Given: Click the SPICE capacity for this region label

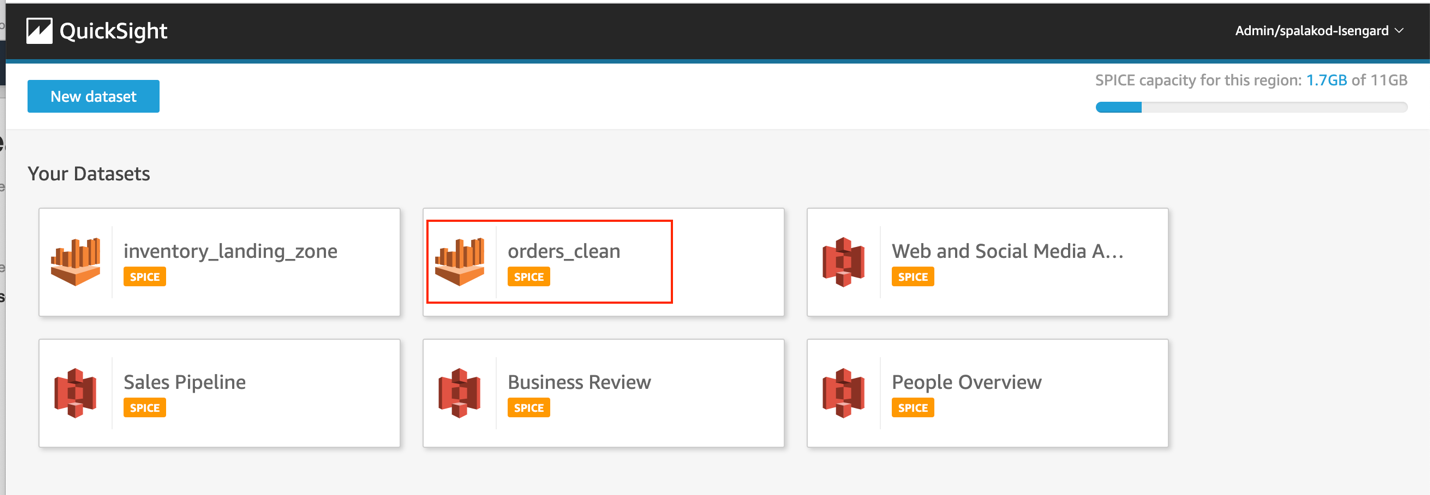Looking at the screenshot, I should (1198, 80).
